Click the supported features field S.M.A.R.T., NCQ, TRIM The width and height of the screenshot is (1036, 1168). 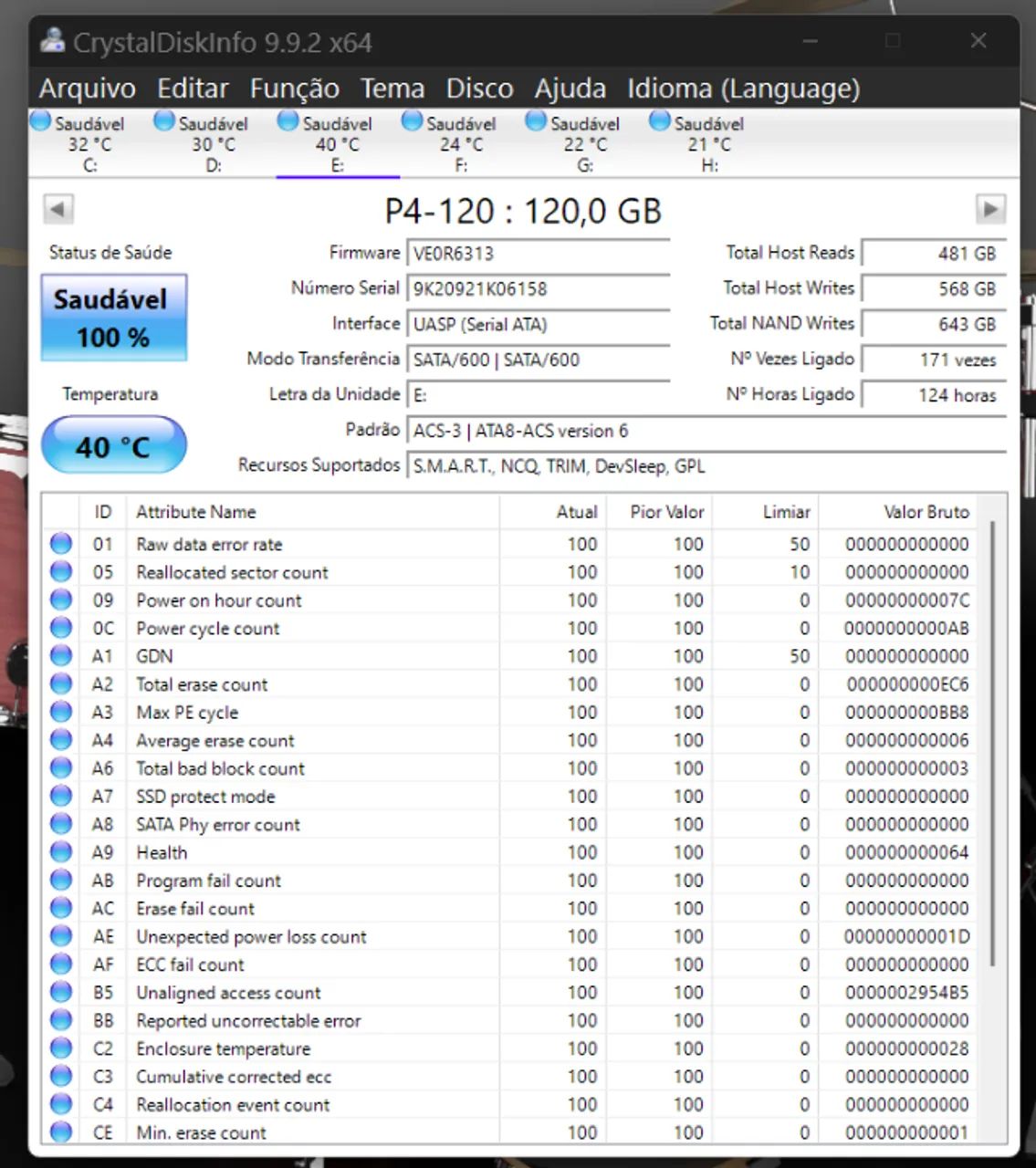coord(706,466)
